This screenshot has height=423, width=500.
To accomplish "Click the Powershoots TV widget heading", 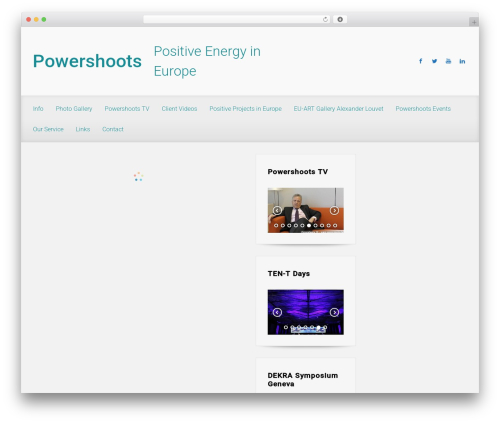I will tap(298, 172).
